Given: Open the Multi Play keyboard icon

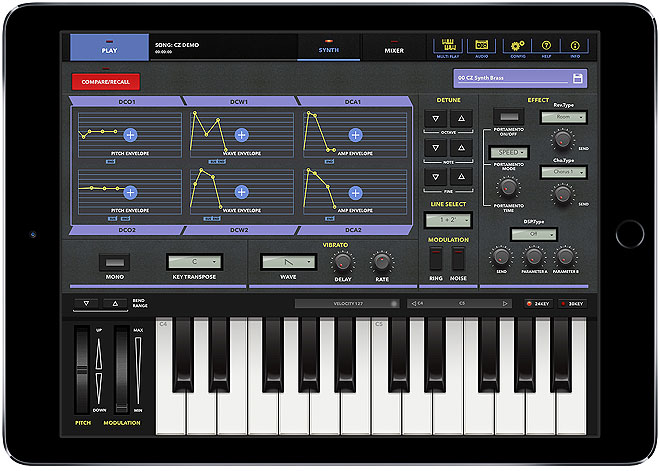Looking at the screenshot, I should 447,45.
